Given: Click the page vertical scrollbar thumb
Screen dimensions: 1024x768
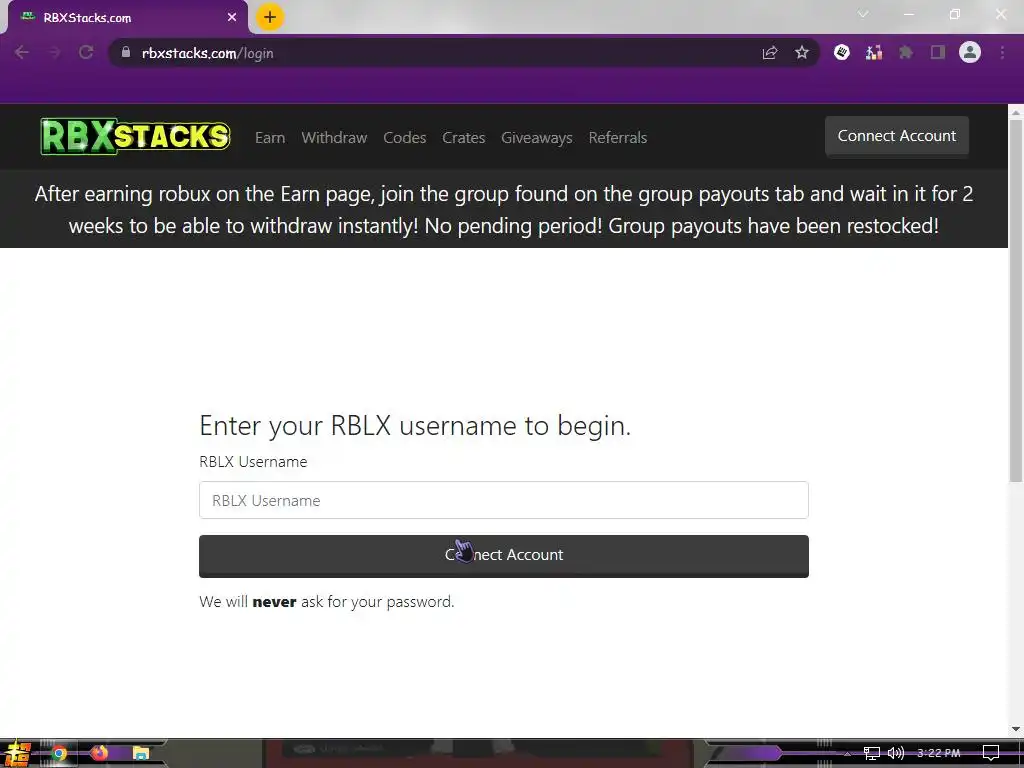Looking at the screenshot, I should [x=1016, y=300].
